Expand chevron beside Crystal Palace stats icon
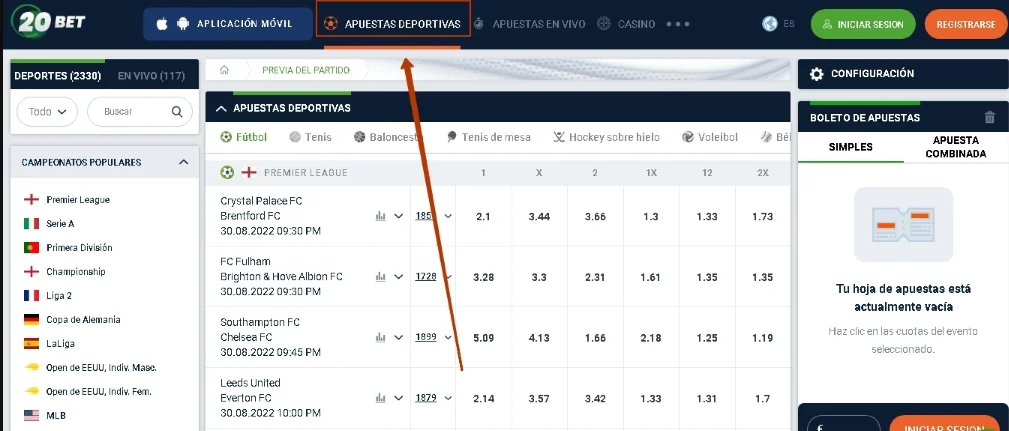Viewport: 1009px width, 431px height. [x=398, y=216]
